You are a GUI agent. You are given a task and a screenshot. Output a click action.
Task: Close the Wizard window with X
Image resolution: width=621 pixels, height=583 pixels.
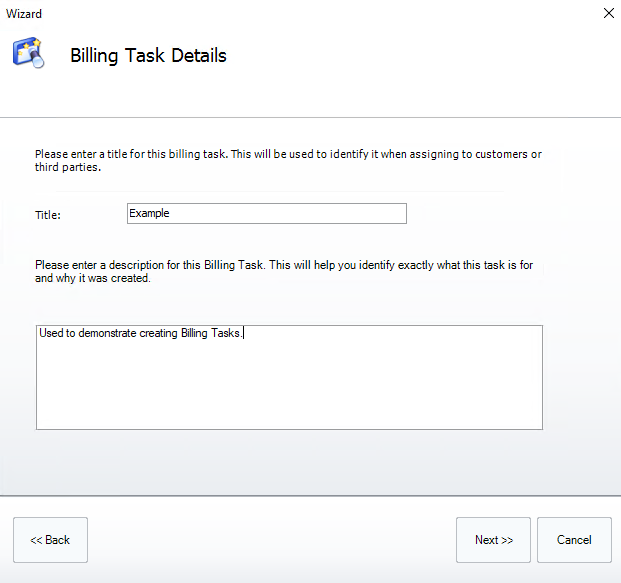(x=608, y=13)
